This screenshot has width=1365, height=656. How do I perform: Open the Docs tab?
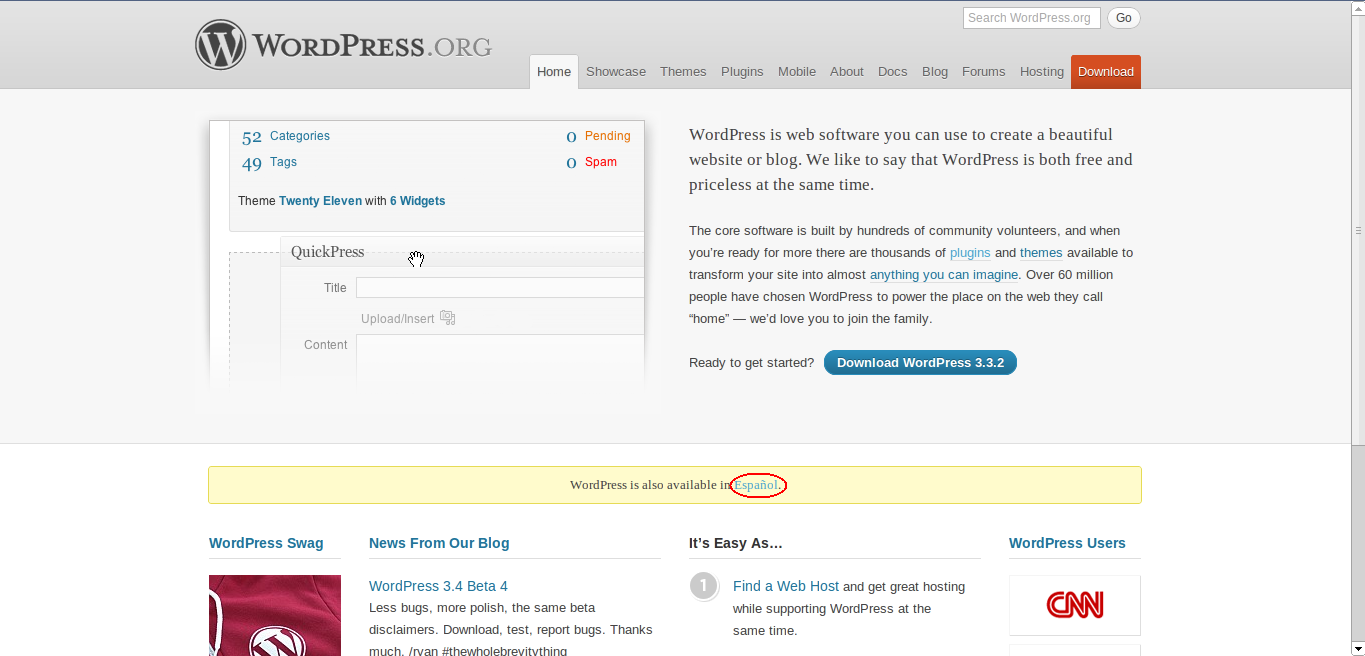click(893, 72)
